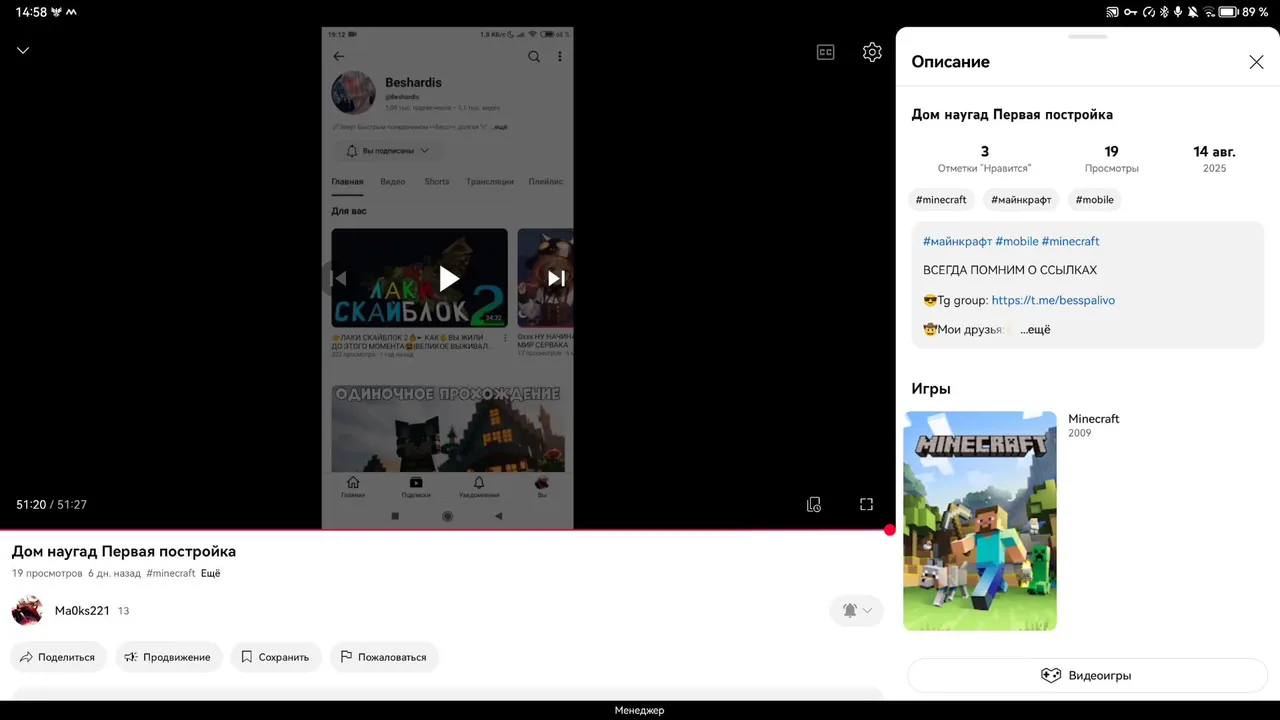Enter fullscreen mode
Image resolution: width=1280 pixels, height=720 pixels.
pyautogui.click(x=866, y=505)
